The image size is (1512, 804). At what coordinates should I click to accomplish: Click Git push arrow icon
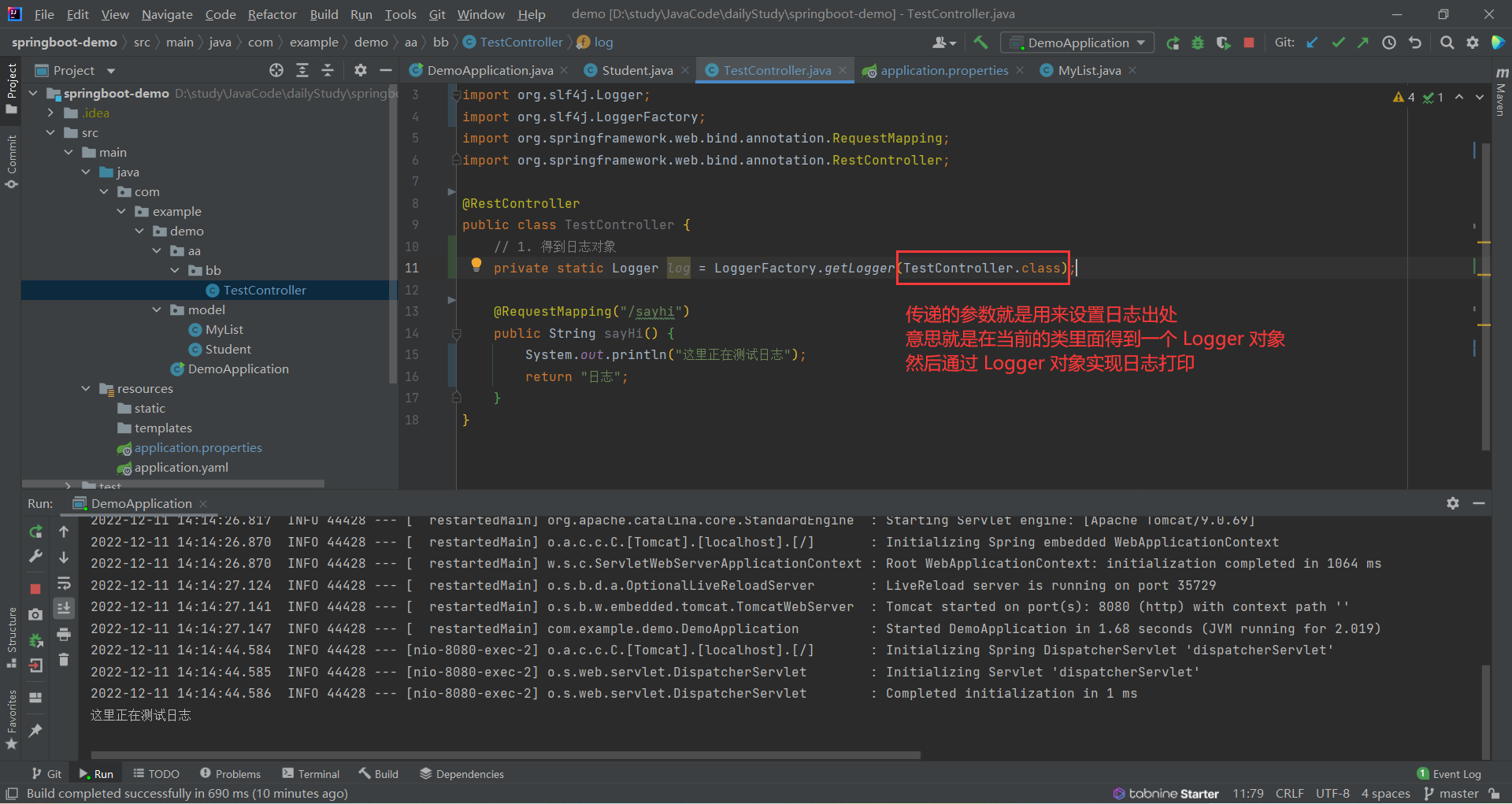click(x=1363, y=43)
